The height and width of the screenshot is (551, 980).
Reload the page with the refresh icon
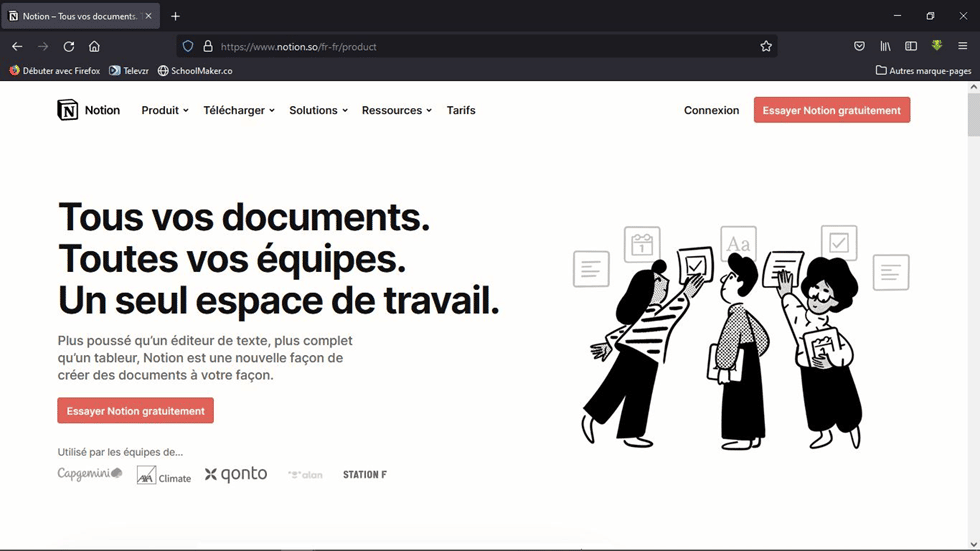(x=69, y=46)
